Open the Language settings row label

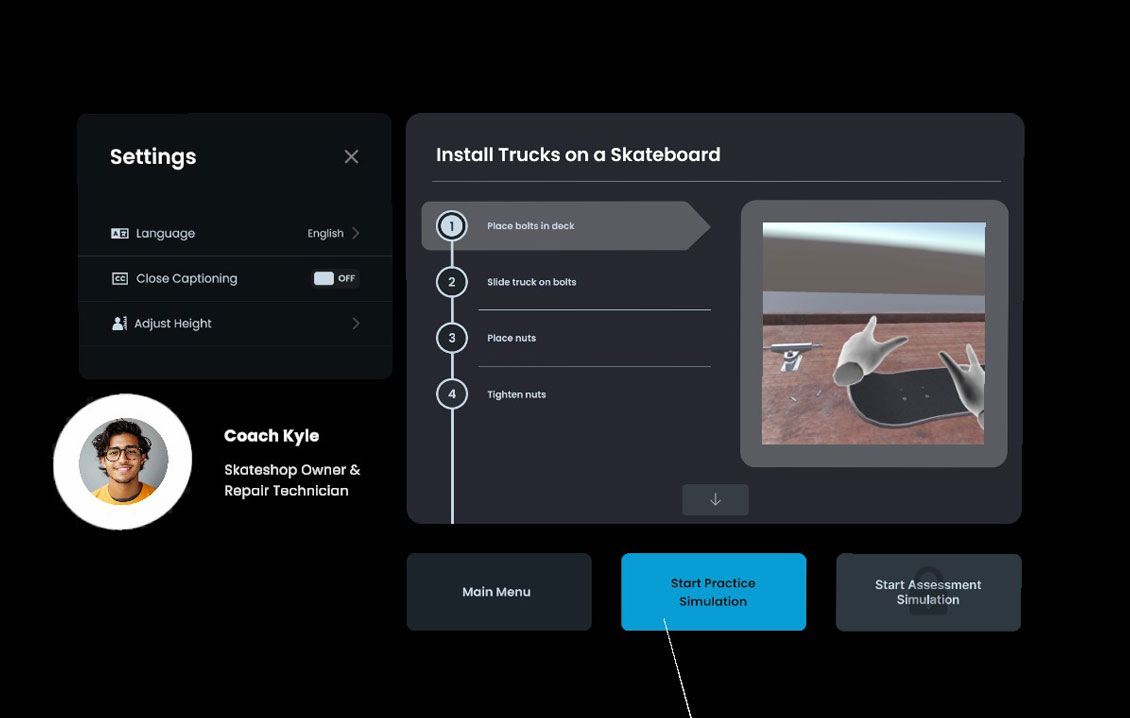(x=165, y=234)
